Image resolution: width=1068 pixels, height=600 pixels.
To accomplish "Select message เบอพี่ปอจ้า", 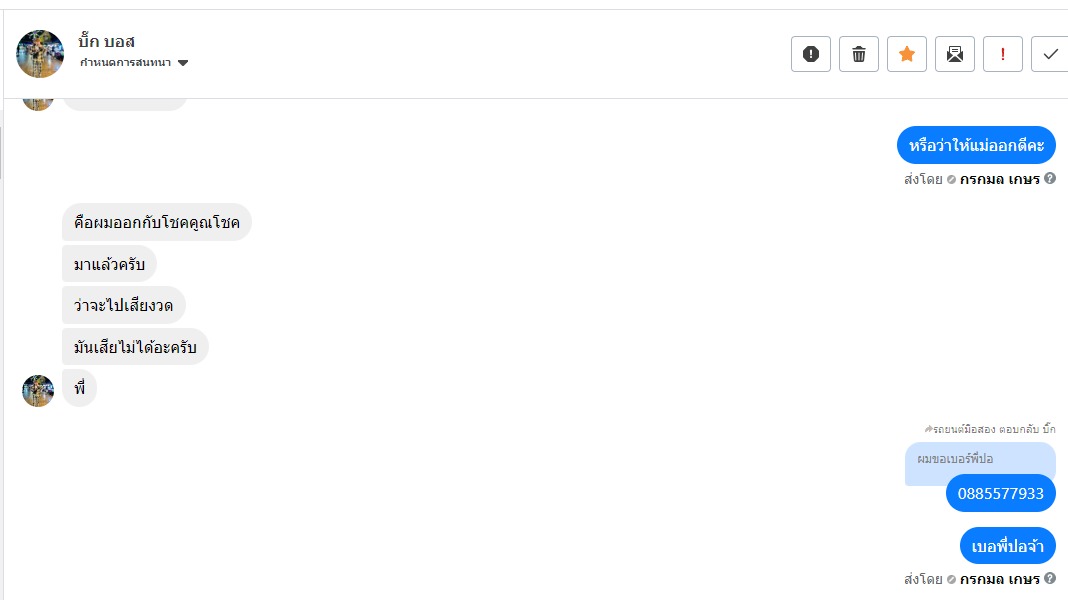I will pyautogui.click(x=1007, y=546).
